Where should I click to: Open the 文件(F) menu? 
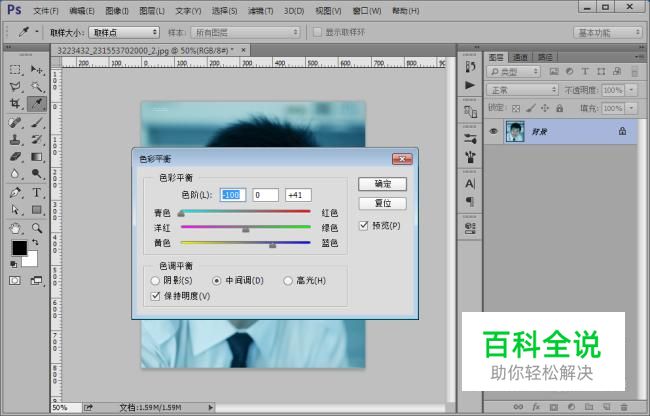[x=46, y=11]
